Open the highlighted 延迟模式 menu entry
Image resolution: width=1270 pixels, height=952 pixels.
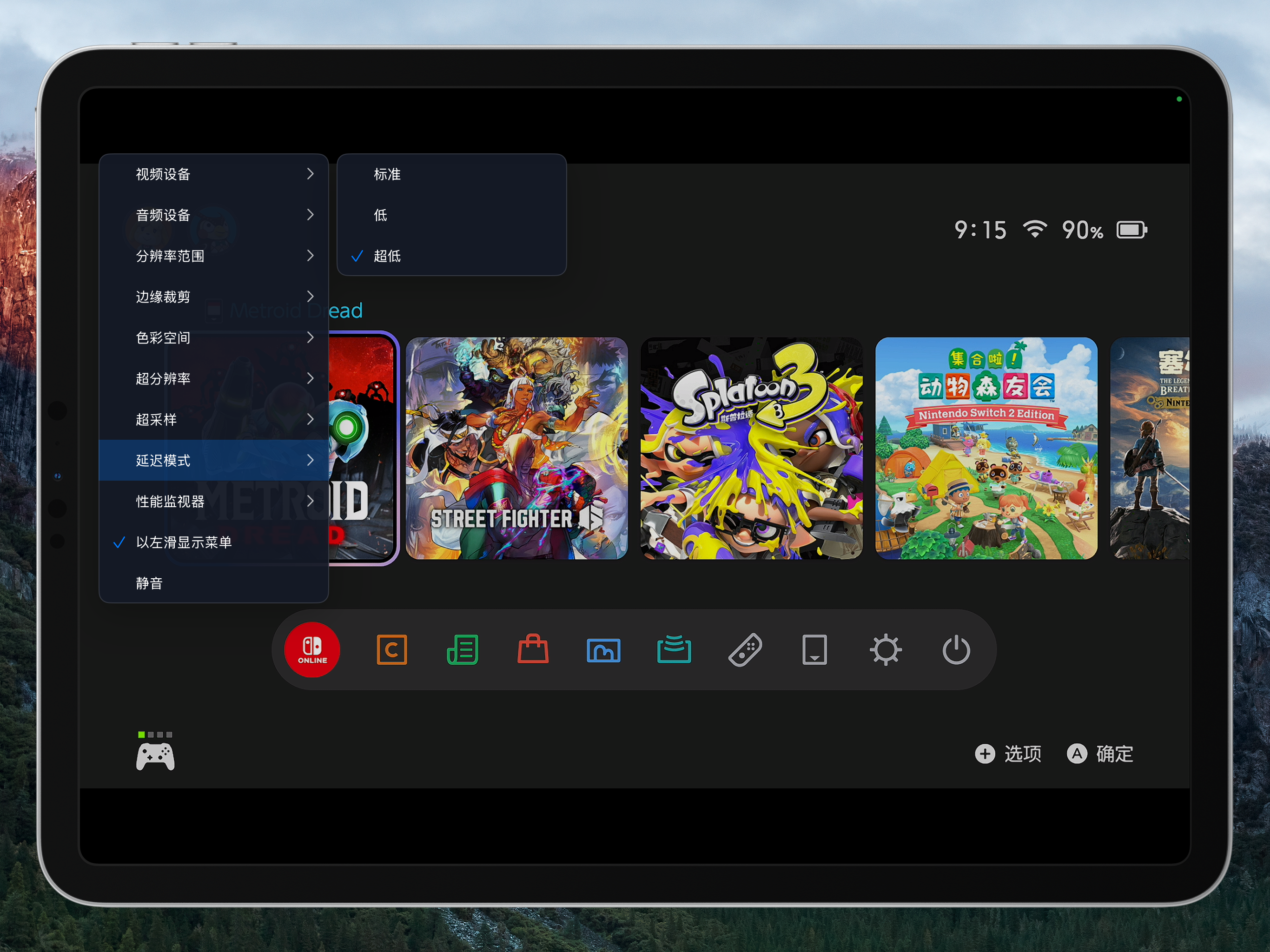(213, 460)
